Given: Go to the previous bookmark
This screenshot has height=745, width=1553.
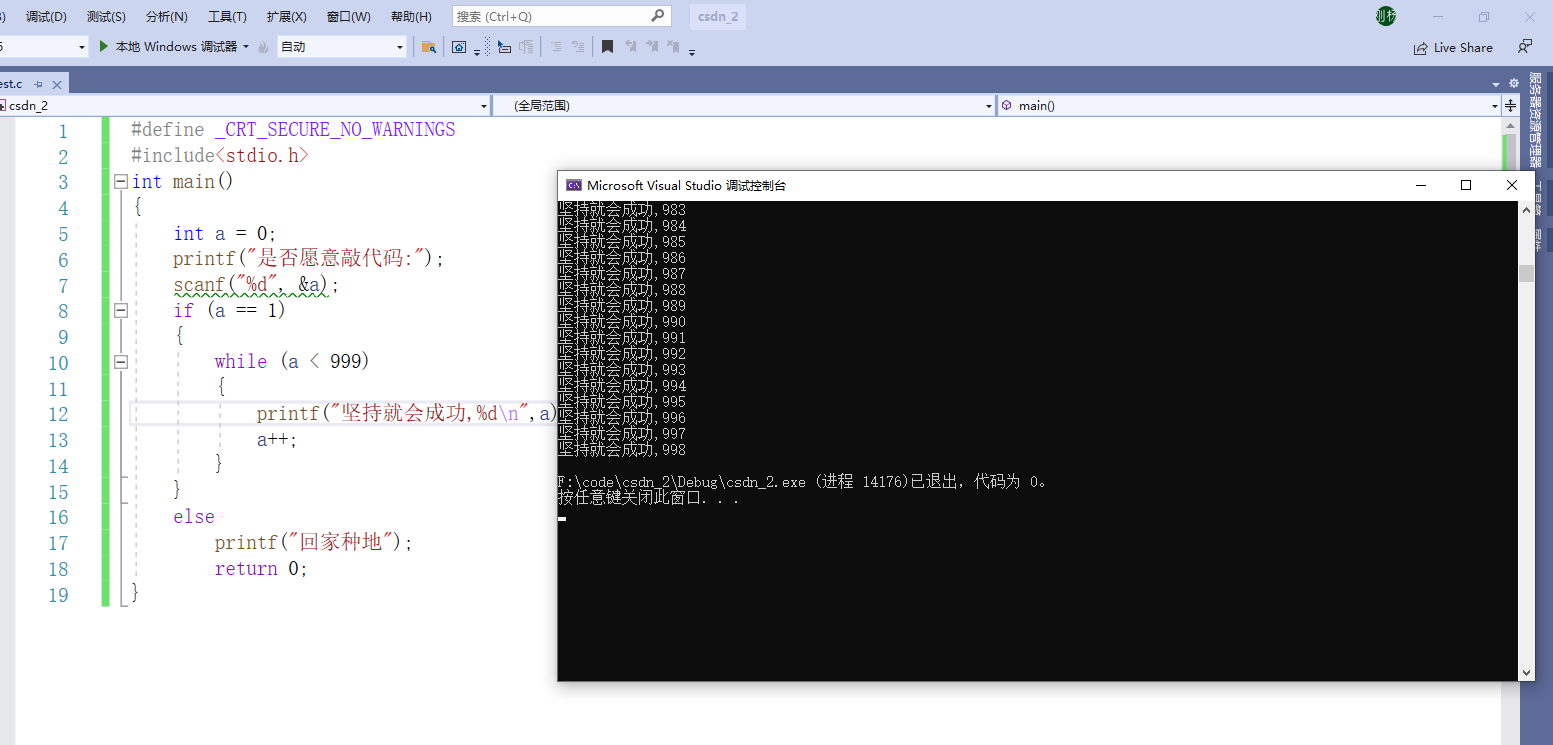Looking at the screenshot, I should pyautogui.click(x=630, y=47).
